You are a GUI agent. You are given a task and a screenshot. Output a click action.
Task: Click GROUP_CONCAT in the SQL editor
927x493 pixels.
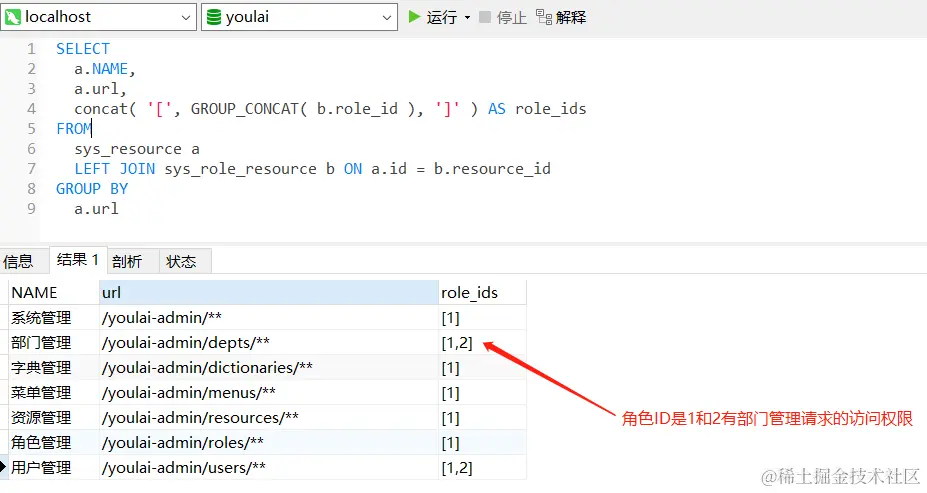coord(244,109)
